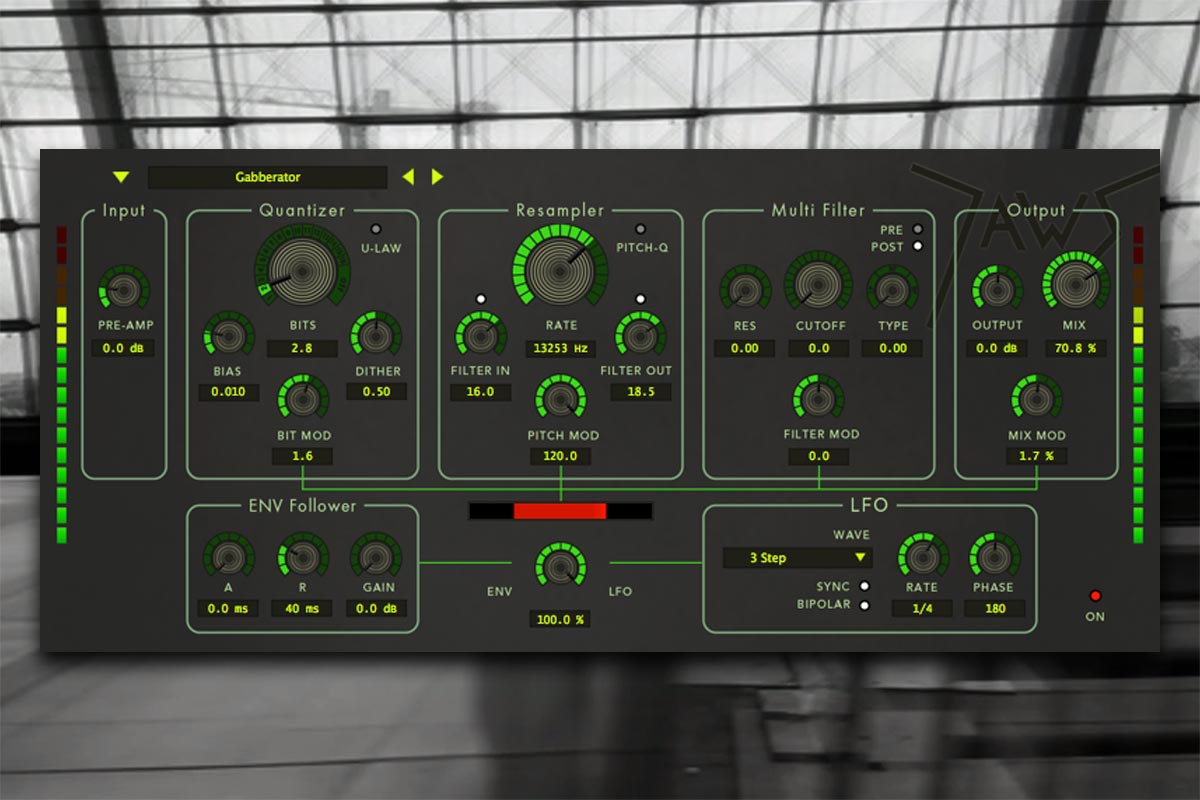1200x800 pixels.
Task: Click the PITCH MOD value 120.0
Action: click(x=560, y=456)
